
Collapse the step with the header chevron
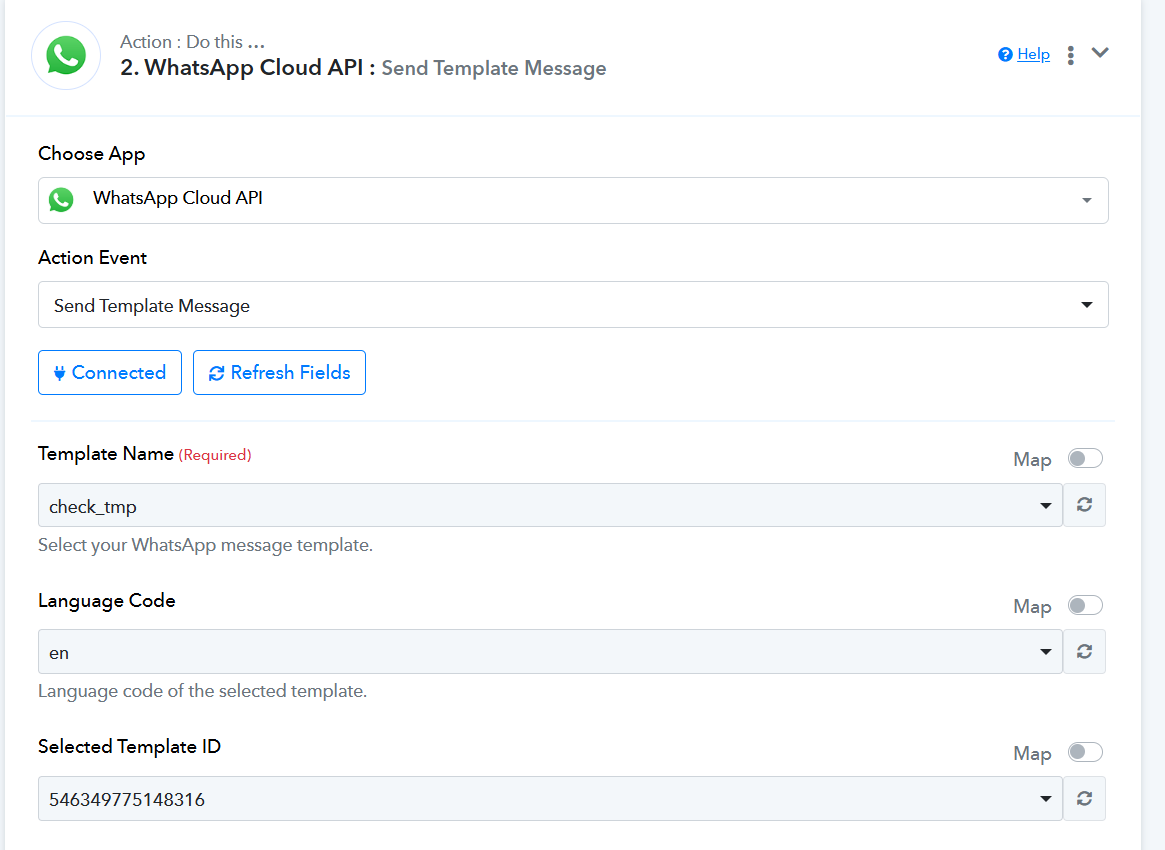1100,53
